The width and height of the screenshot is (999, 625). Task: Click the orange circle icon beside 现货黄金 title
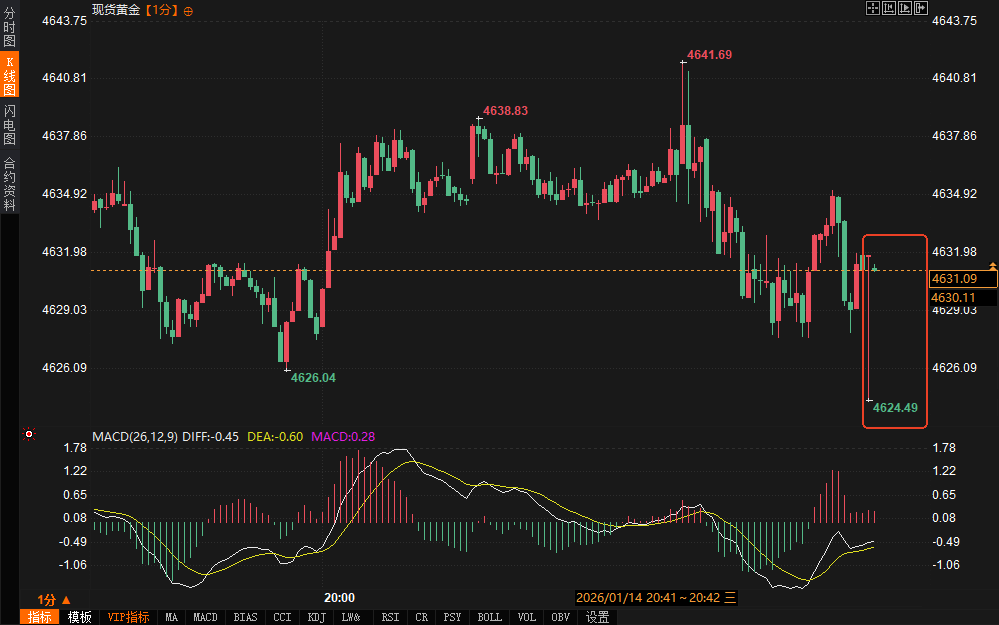190,10
